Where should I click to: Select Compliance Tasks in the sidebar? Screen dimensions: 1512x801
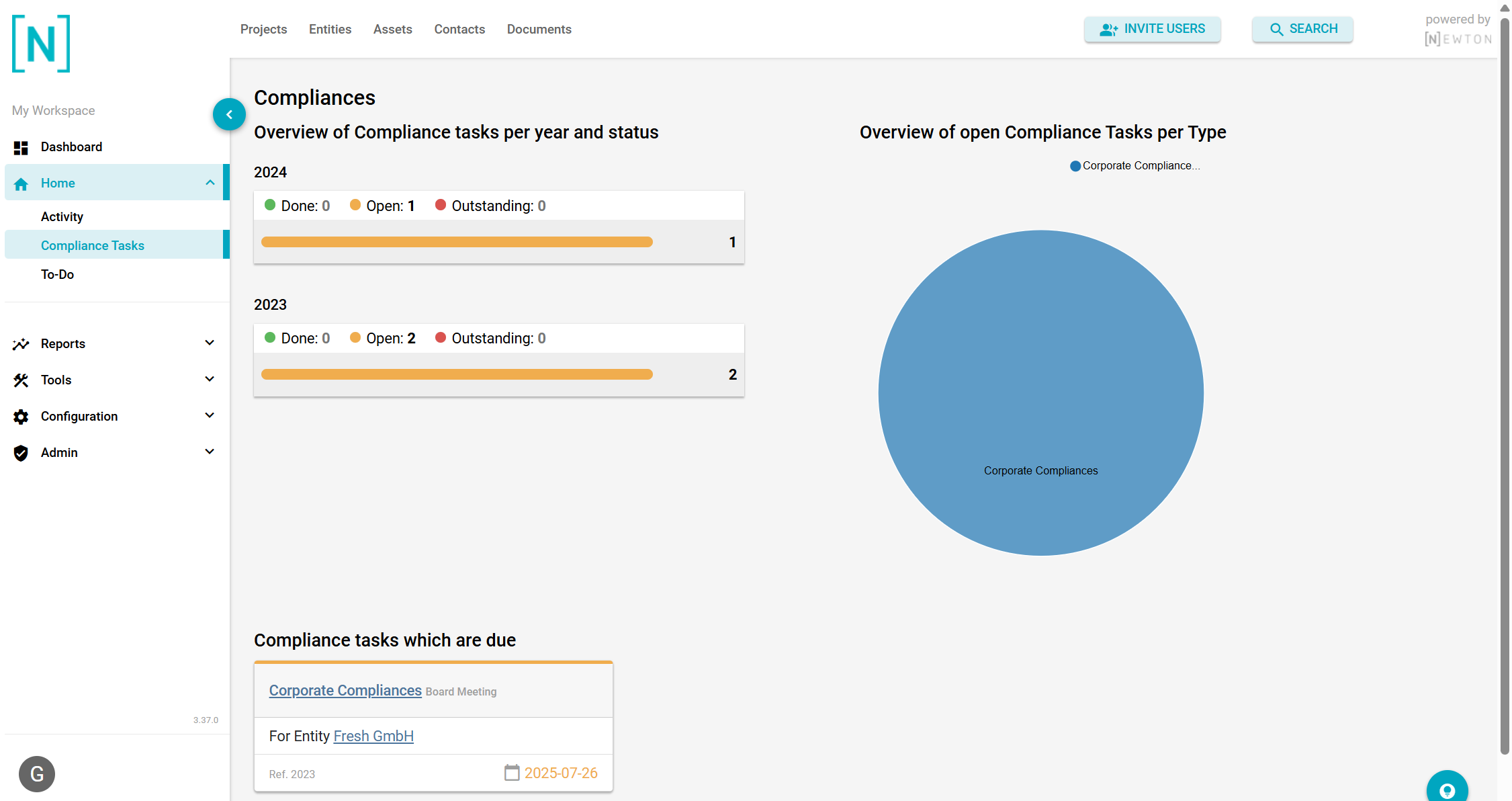[x=117, y=245]
